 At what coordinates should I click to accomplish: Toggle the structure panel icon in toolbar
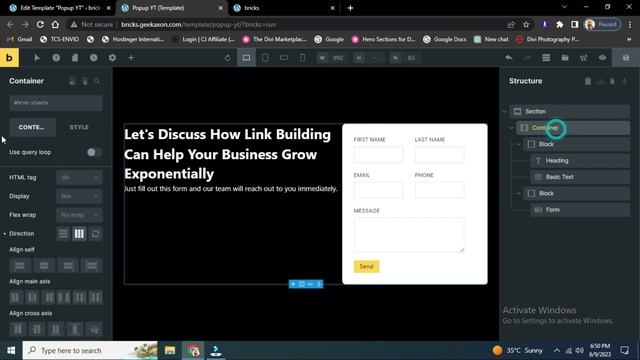tap(546, 58)
